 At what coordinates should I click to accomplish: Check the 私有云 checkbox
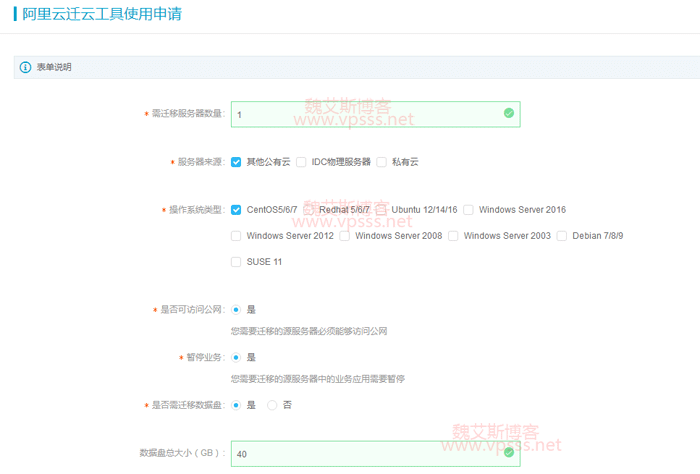381,161
